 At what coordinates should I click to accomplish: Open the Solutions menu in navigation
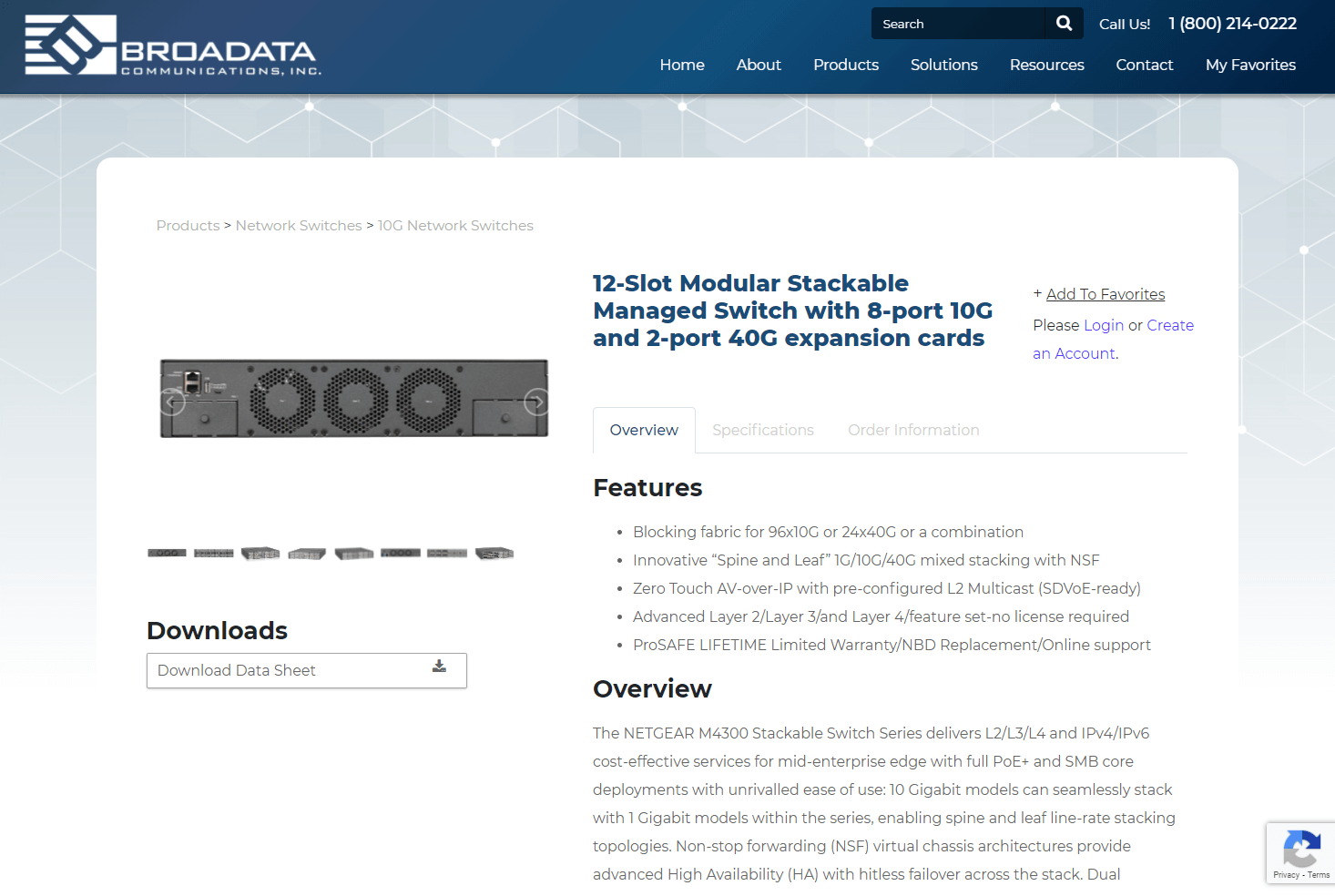click(943, 65)
